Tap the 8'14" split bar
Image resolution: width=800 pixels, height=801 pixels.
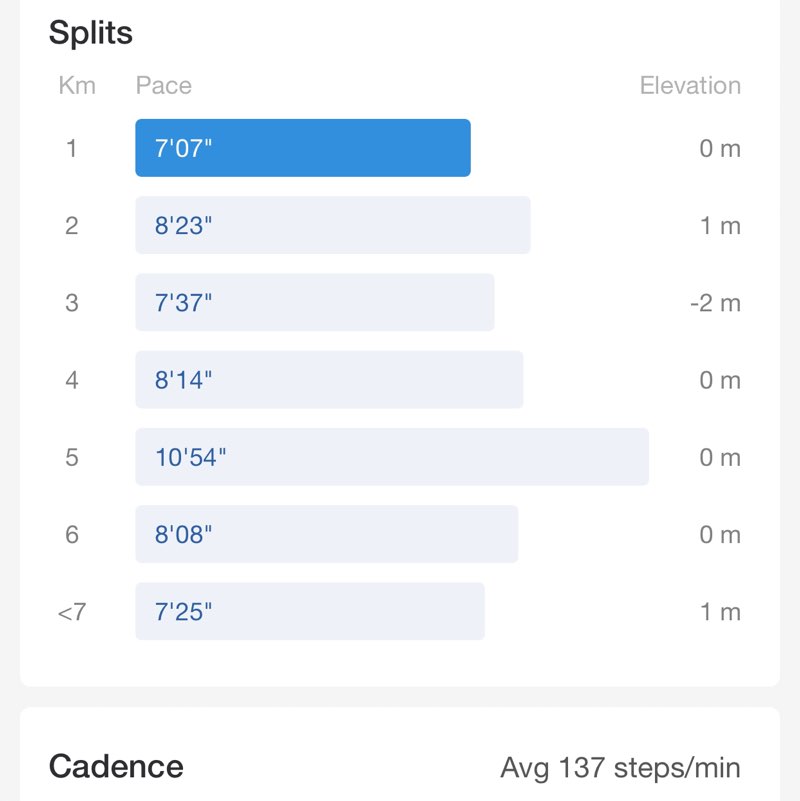click(329, 380)
